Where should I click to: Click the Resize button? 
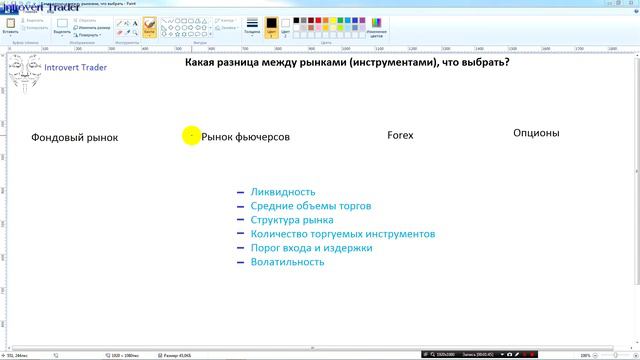92,28
